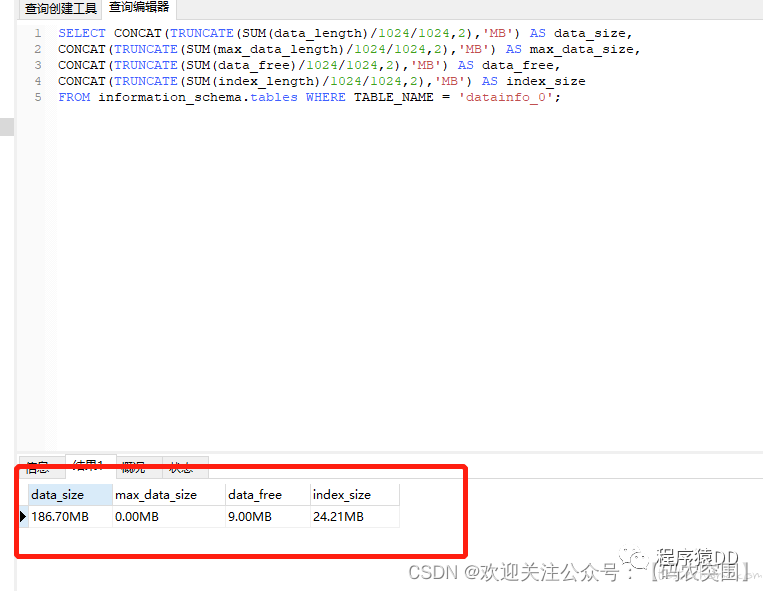Switch to the 概况 tab
Viewport: 763px width, 591px height.
(139, 467)
